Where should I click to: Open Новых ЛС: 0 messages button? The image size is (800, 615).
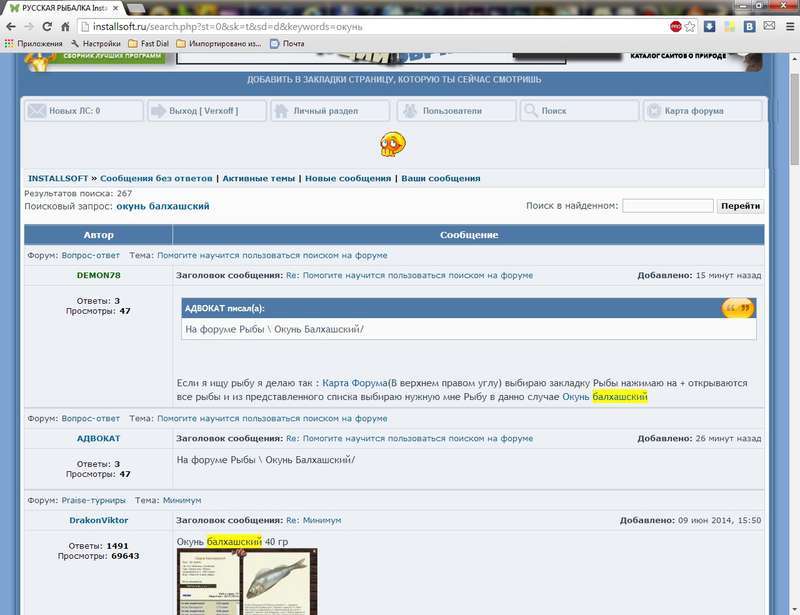click(84, 111)
